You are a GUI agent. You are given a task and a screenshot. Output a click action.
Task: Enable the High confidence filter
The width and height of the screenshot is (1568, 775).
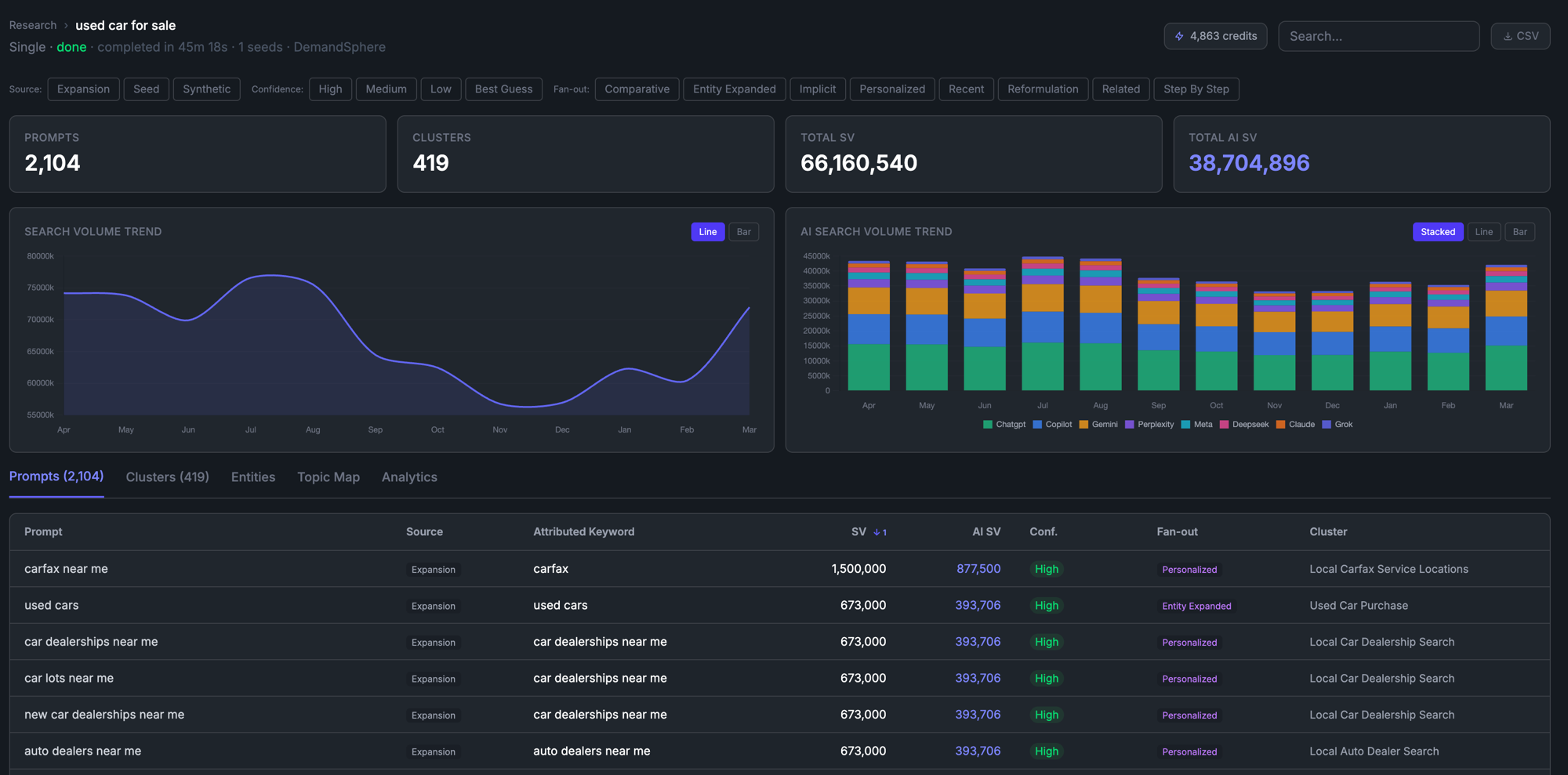click(x=330, y=89)
